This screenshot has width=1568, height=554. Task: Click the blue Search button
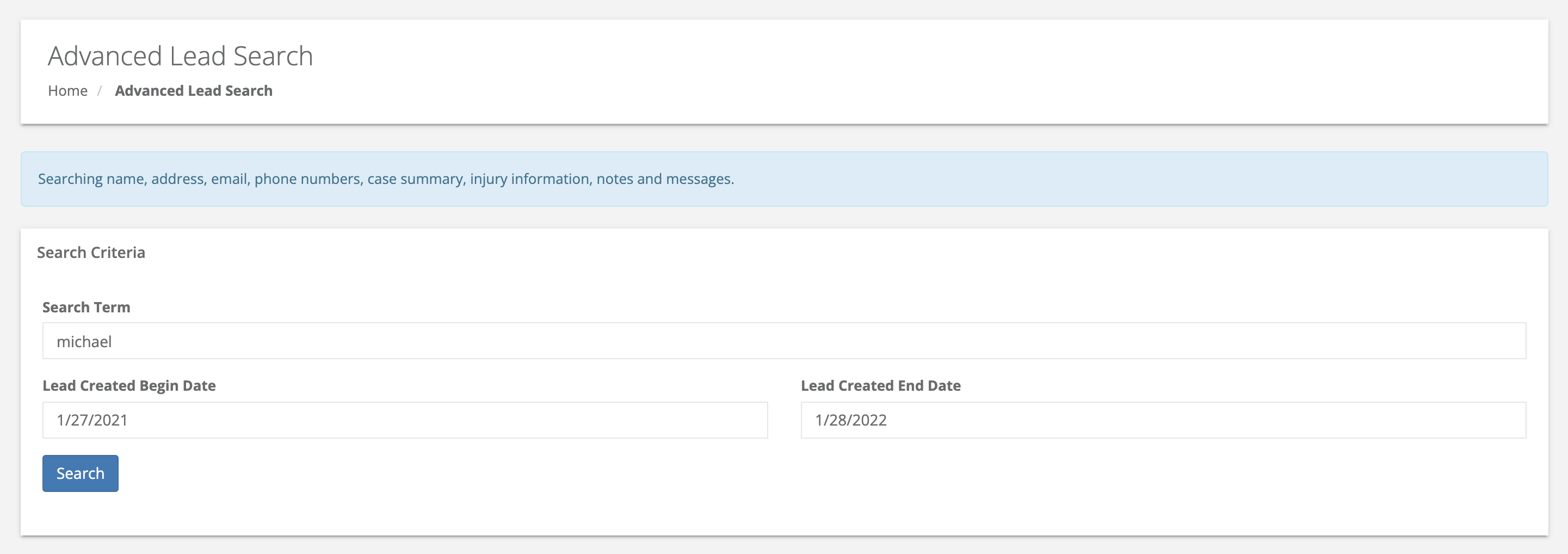point(80,473)
